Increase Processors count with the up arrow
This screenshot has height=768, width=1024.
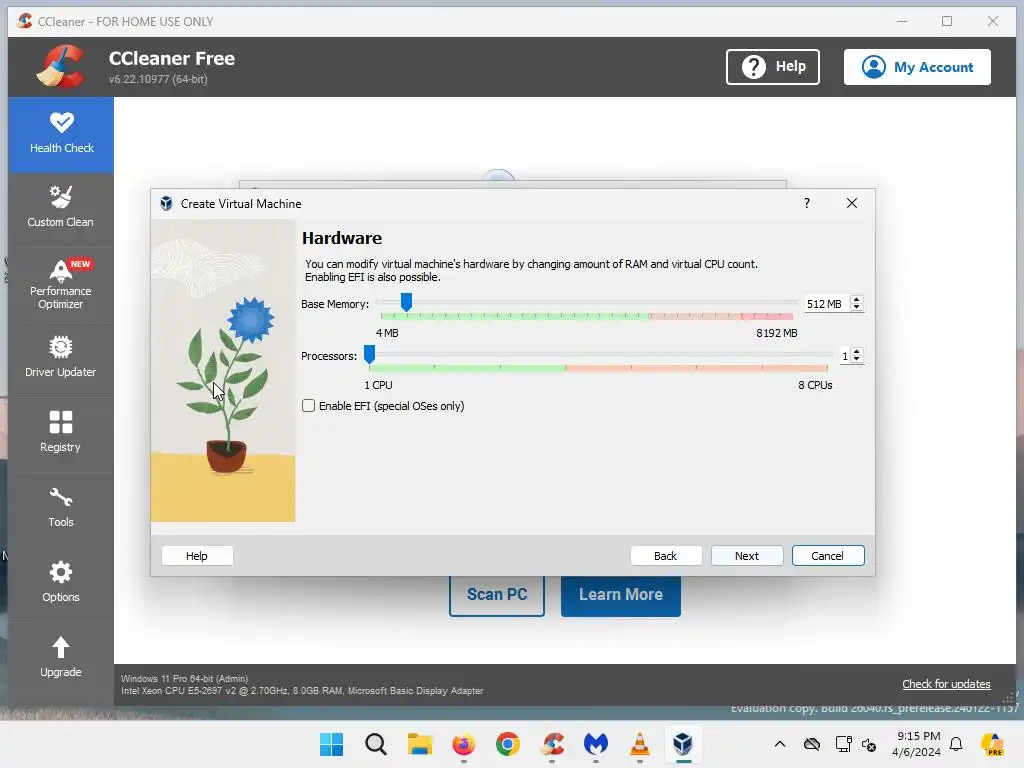click(x=857, y=352)
